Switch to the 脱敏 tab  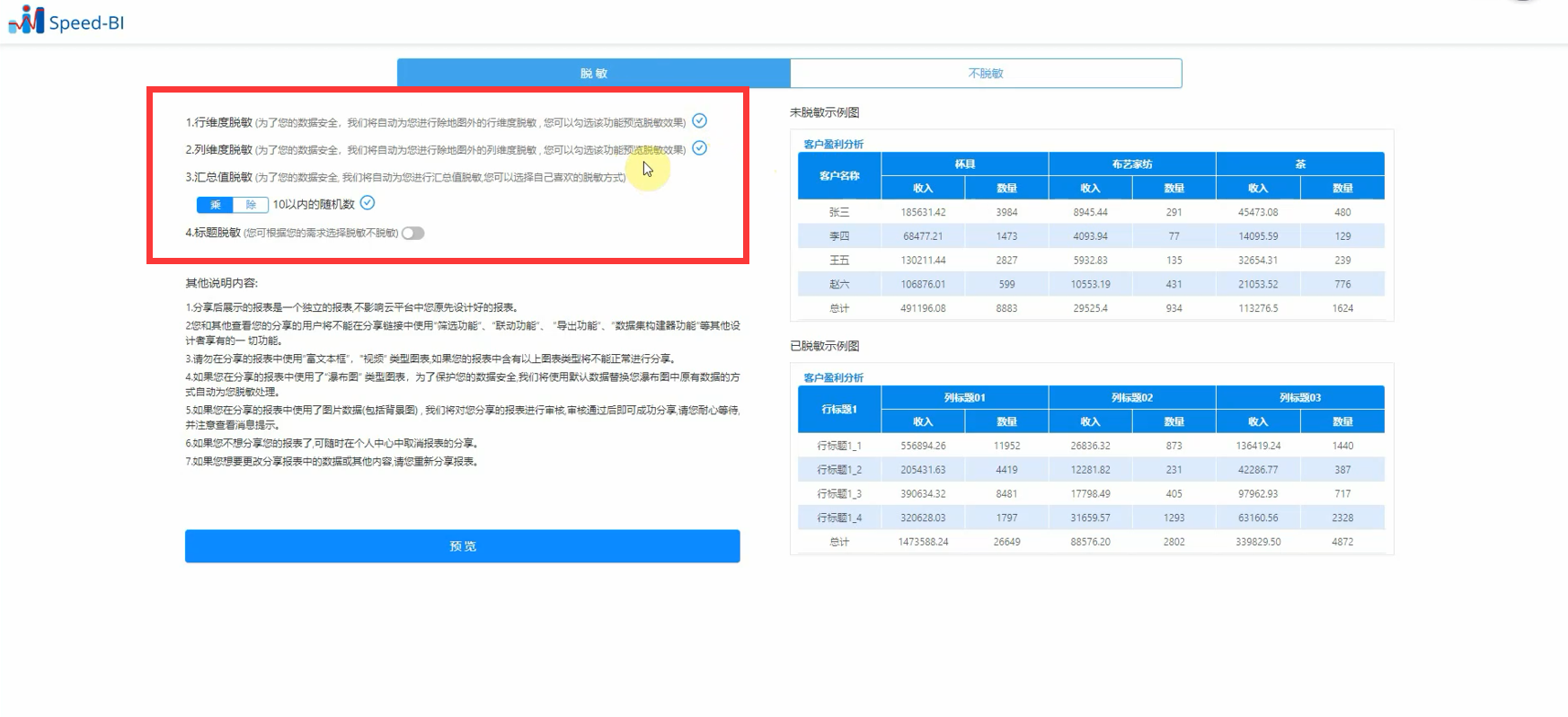594,74
